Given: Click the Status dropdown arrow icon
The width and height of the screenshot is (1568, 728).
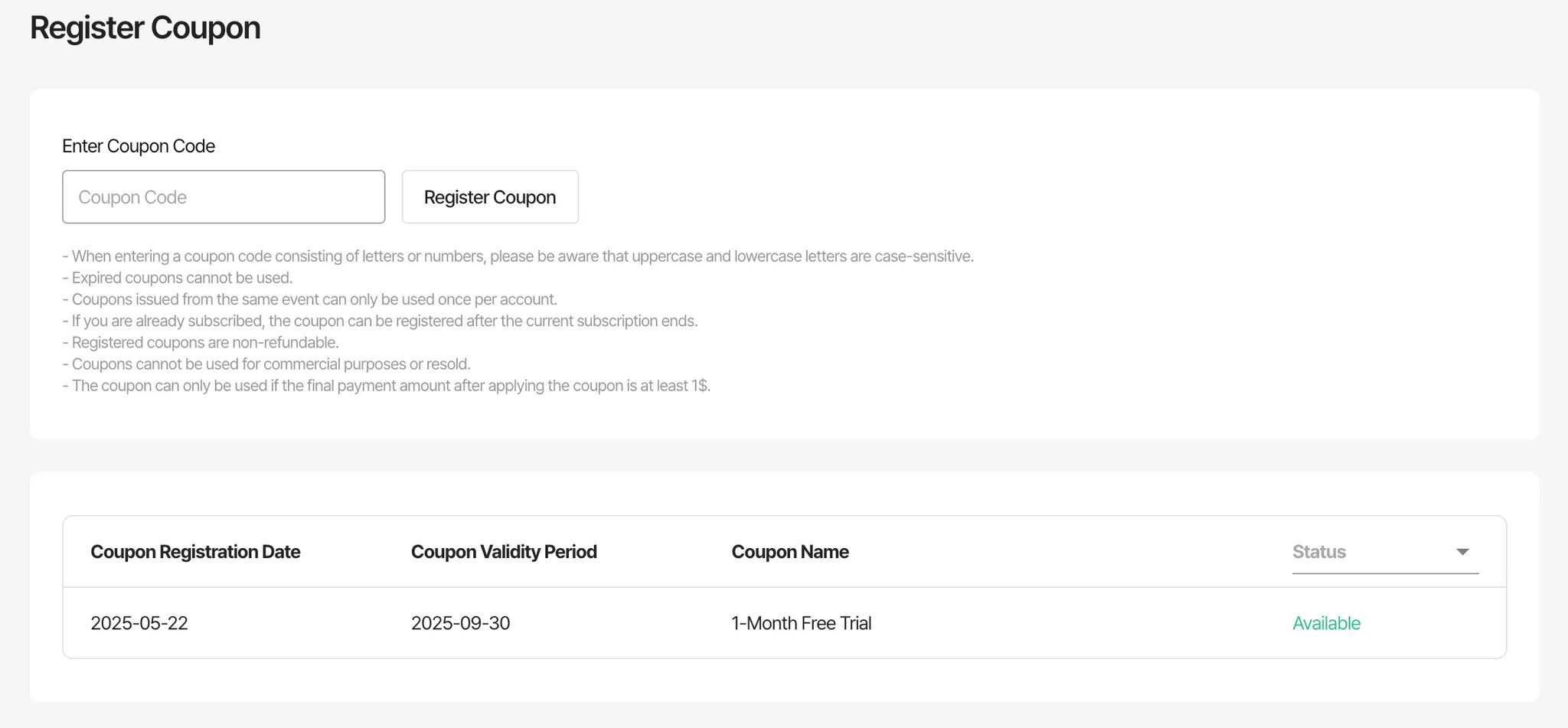Looking at the screenshot, I should (1462, 552).
